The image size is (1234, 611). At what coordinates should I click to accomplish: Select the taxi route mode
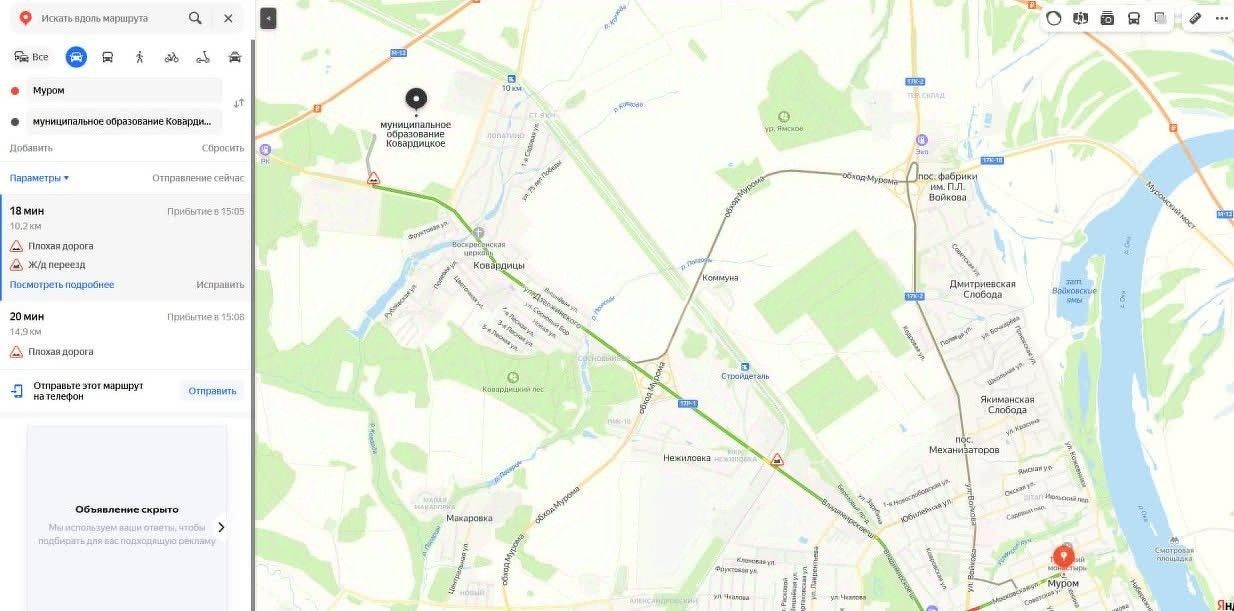235,57
